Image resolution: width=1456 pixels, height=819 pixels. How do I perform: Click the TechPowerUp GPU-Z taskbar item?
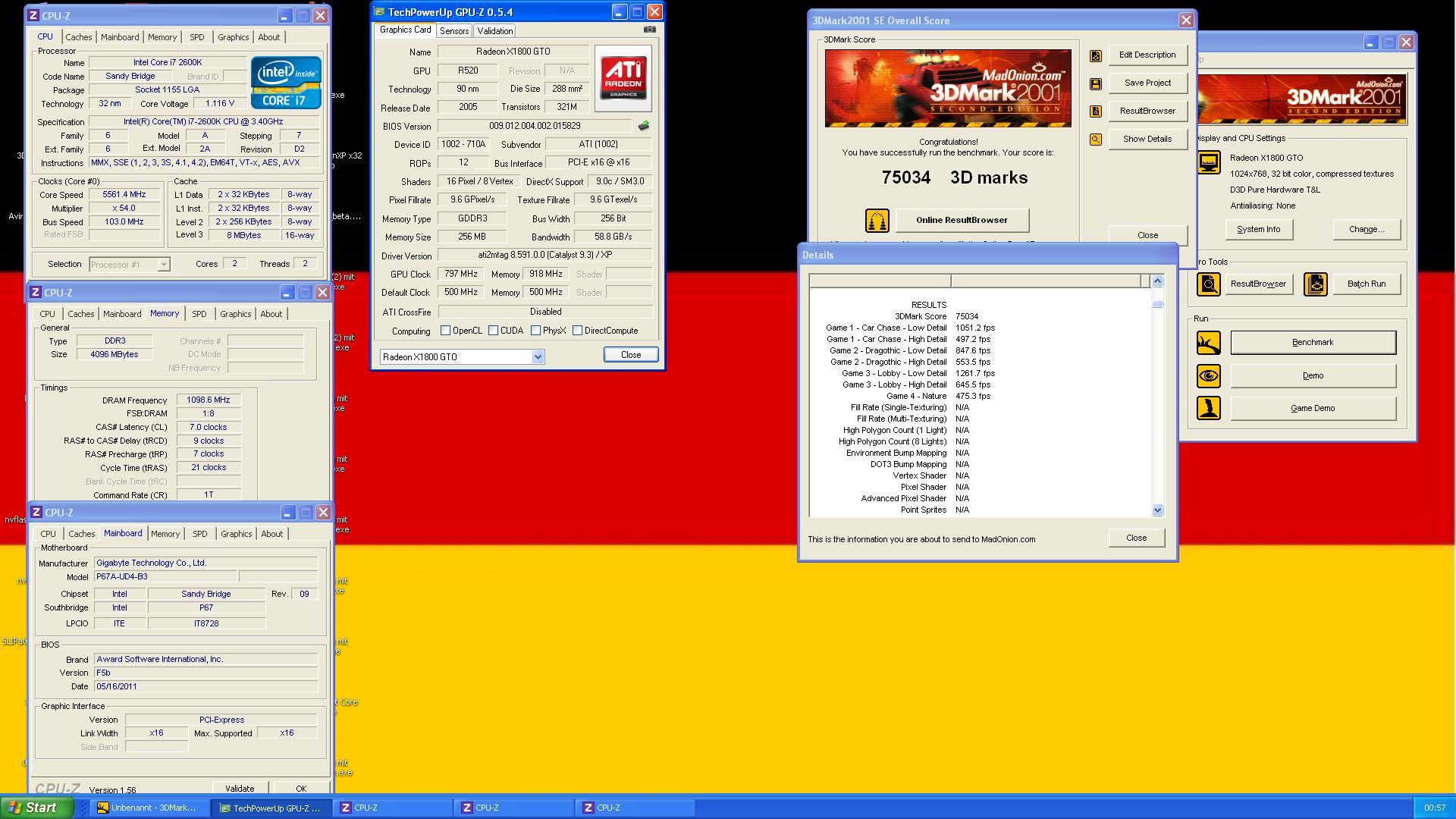(271, 808)
